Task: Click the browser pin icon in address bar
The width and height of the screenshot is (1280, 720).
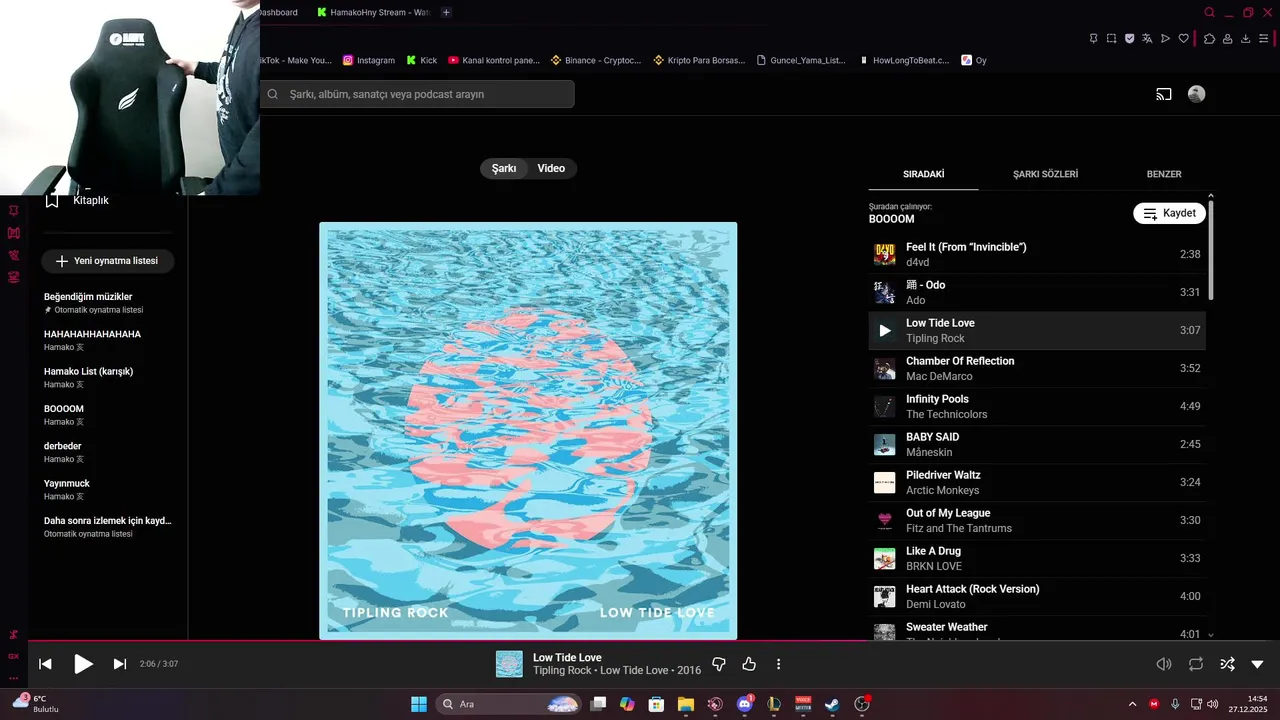Action: click(1093, 38)
